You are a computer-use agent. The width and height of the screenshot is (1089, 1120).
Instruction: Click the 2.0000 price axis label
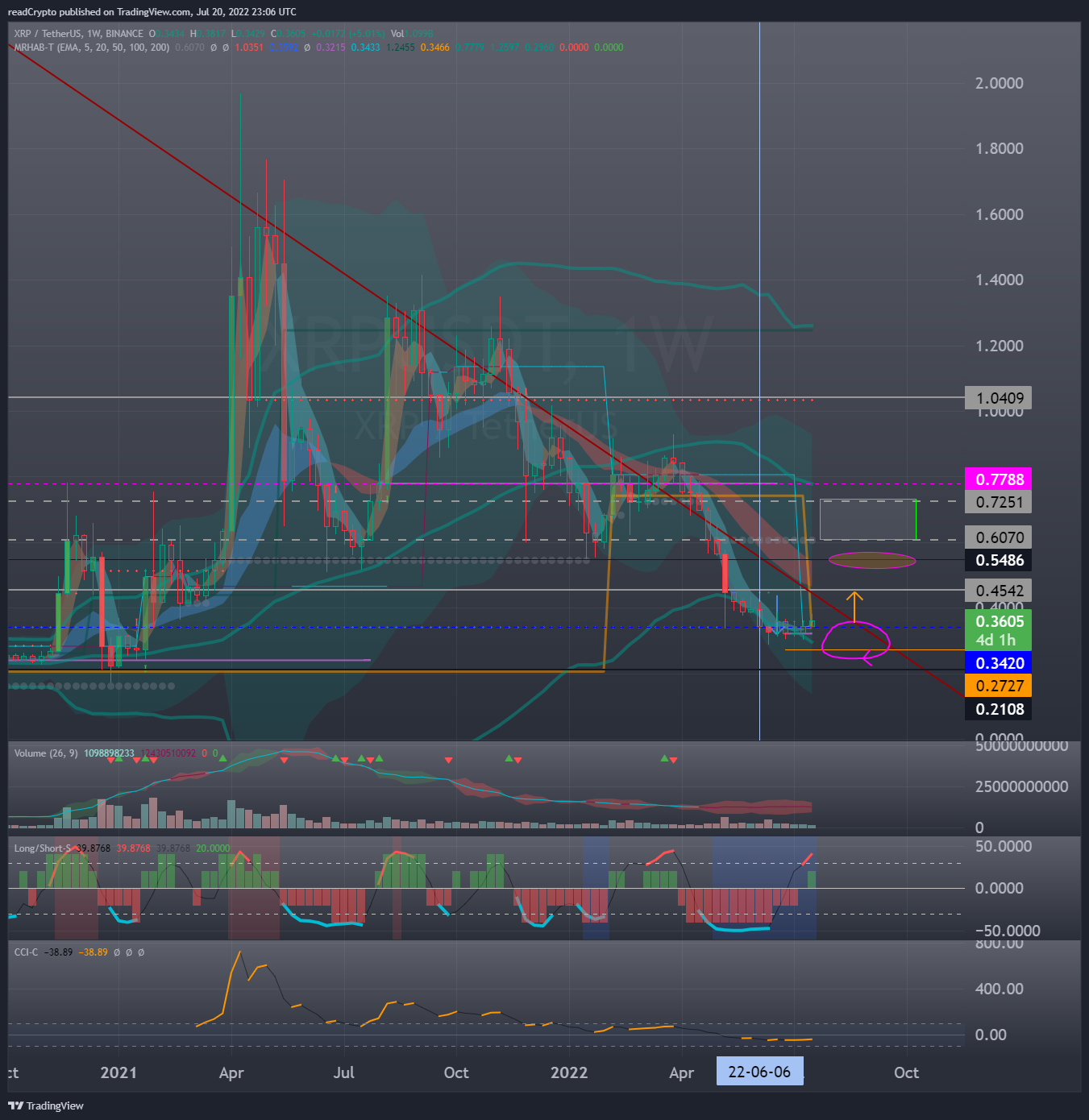point(999,83)
